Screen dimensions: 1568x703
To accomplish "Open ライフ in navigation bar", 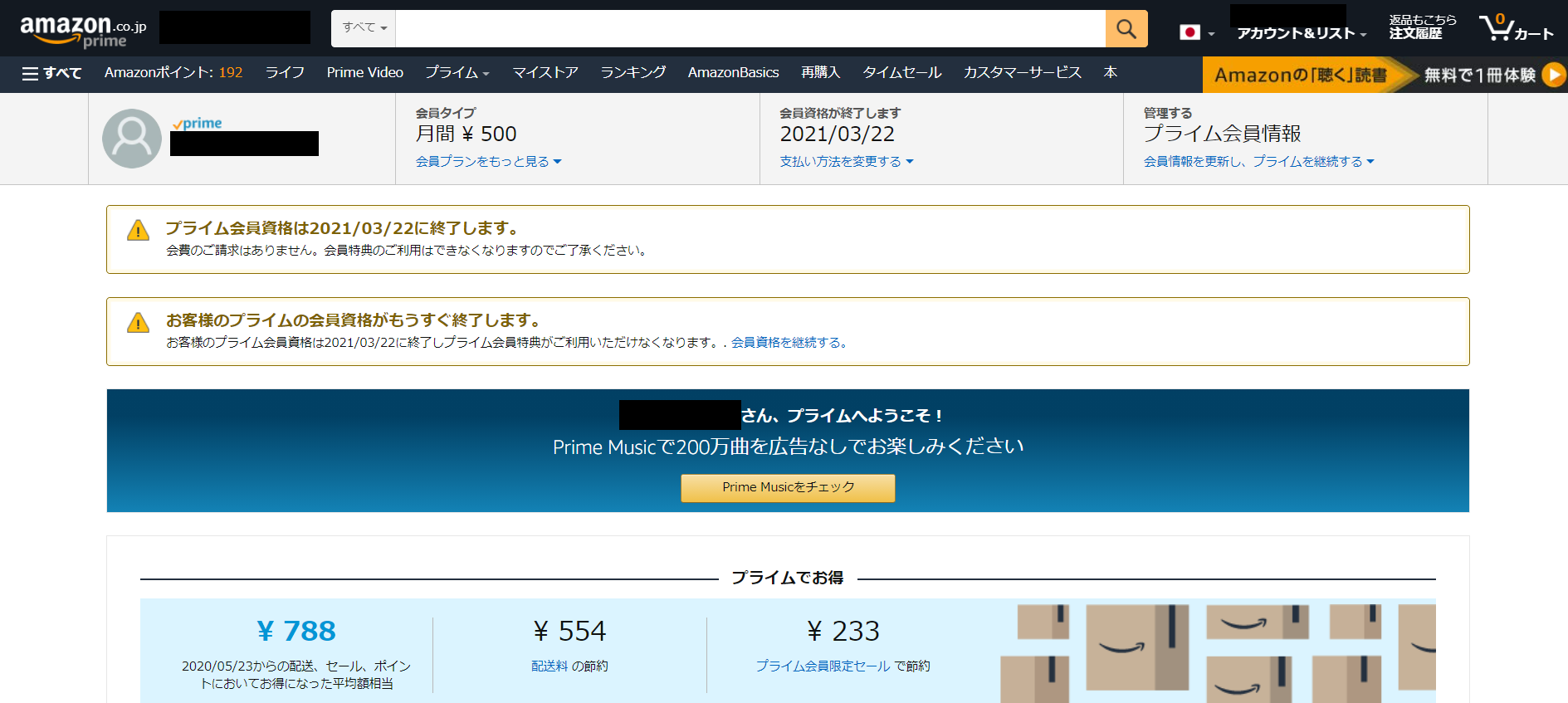I will pyautogui.click(x=285, y=73).
